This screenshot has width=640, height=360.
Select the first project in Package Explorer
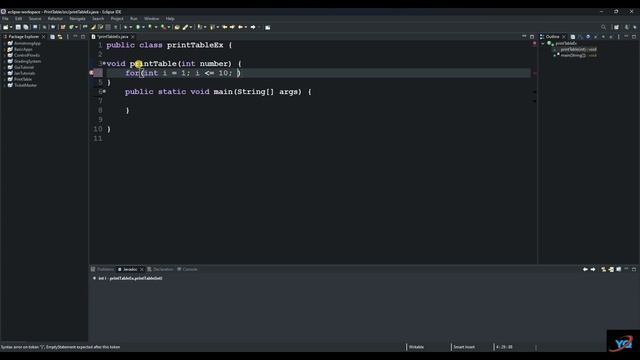pyautogui.click(x=27, y=43)
